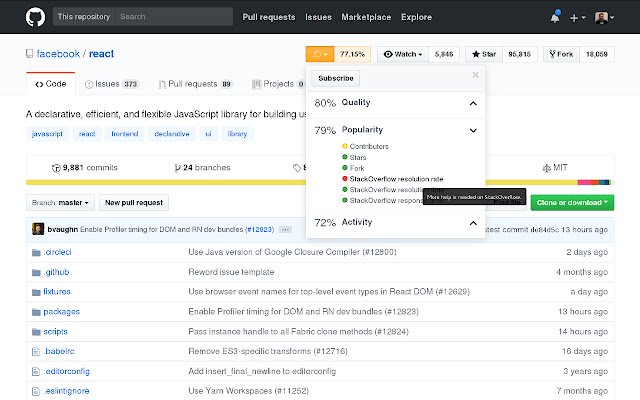Open the packages folder

coord(62,312)
